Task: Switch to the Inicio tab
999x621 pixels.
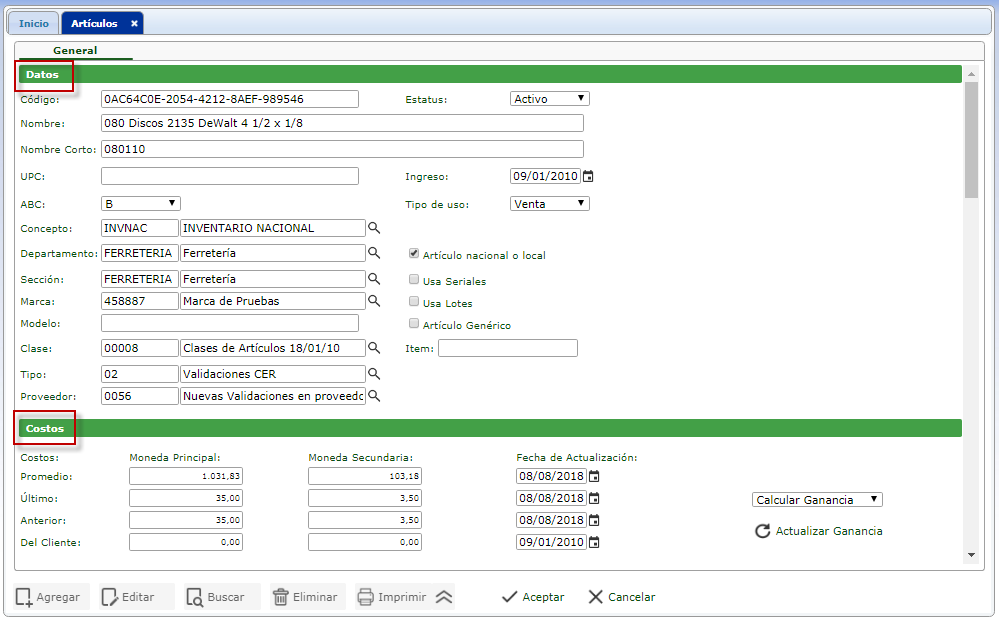Action: 34,23
